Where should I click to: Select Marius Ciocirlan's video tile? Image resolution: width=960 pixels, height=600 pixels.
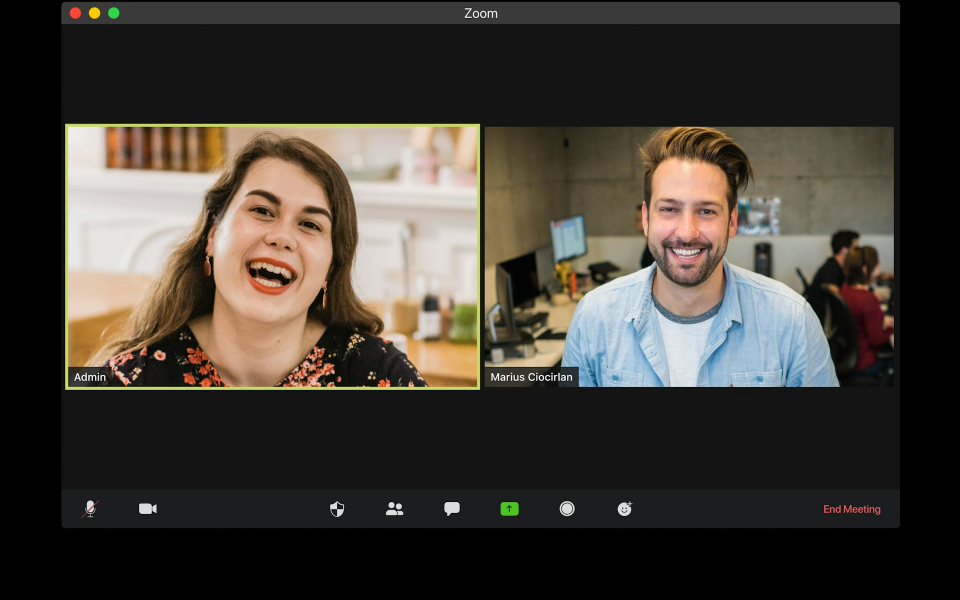click(689, 256)
